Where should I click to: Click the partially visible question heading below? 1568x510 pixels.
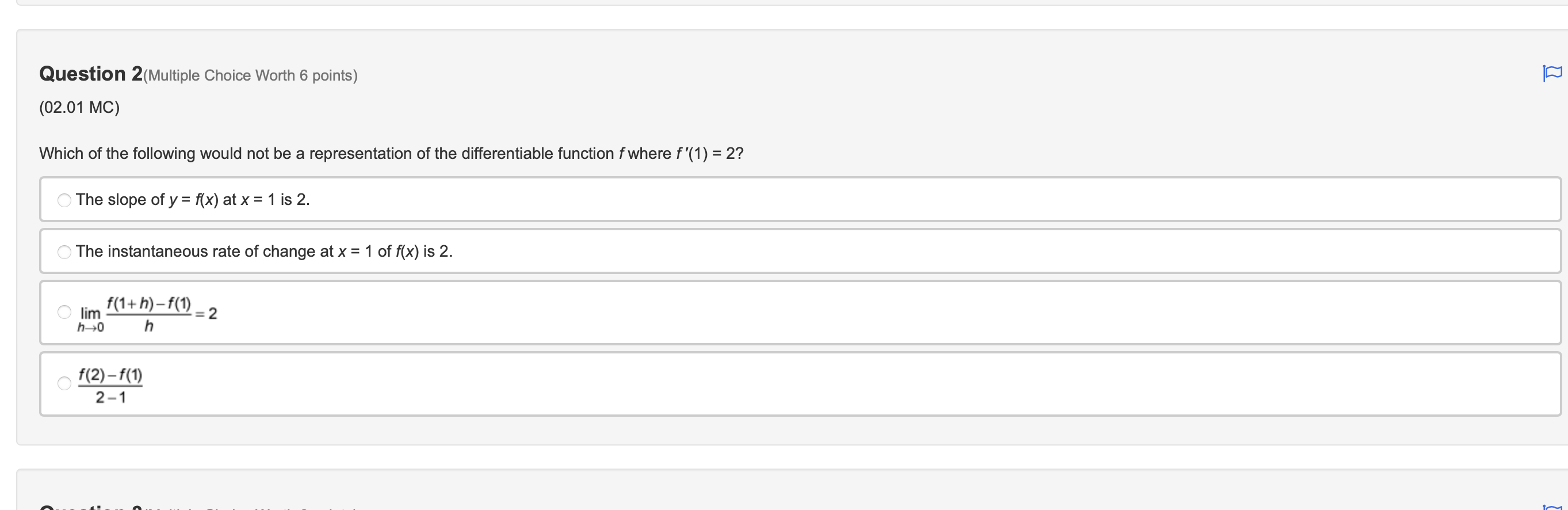(91, 507)
